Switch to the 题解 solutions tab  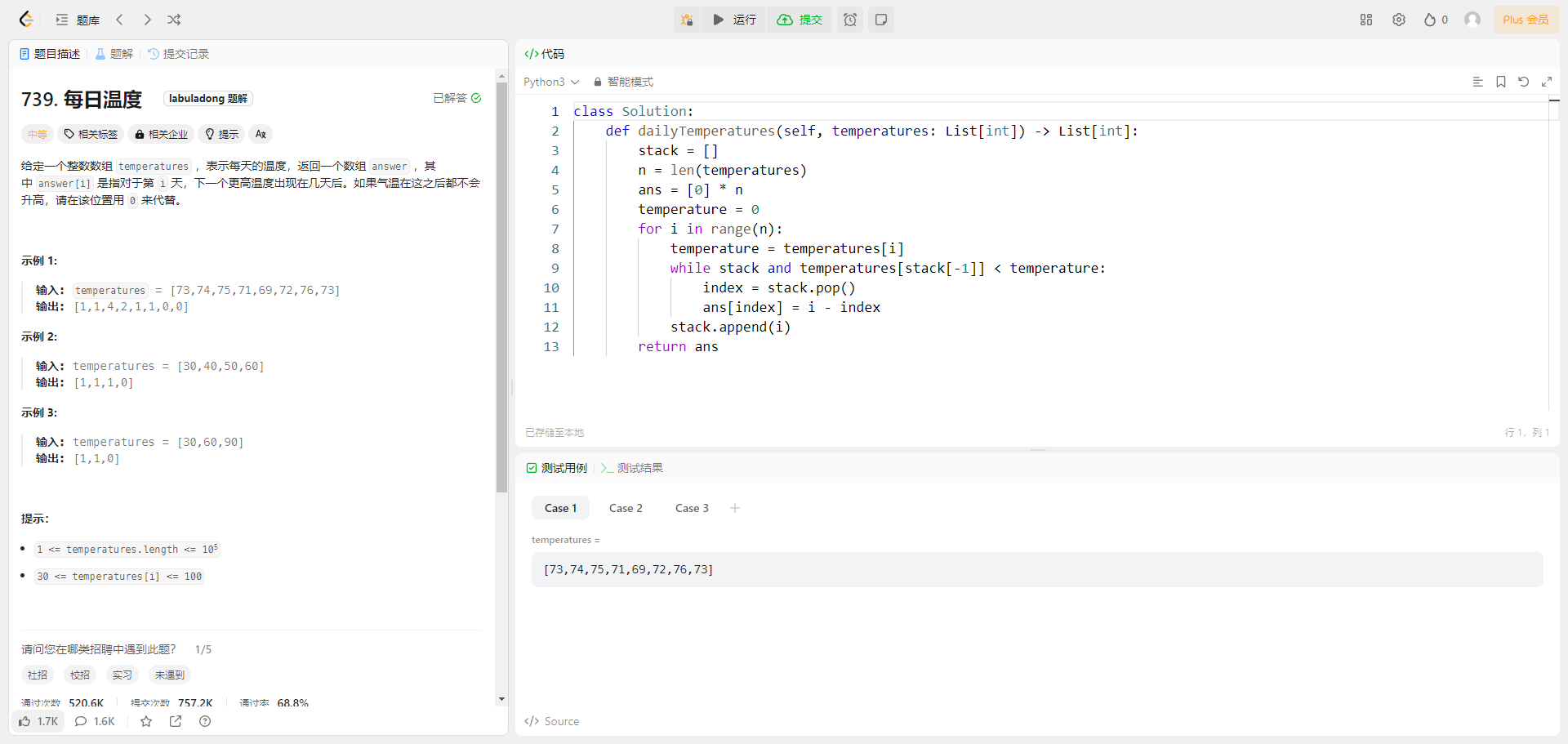114,54
